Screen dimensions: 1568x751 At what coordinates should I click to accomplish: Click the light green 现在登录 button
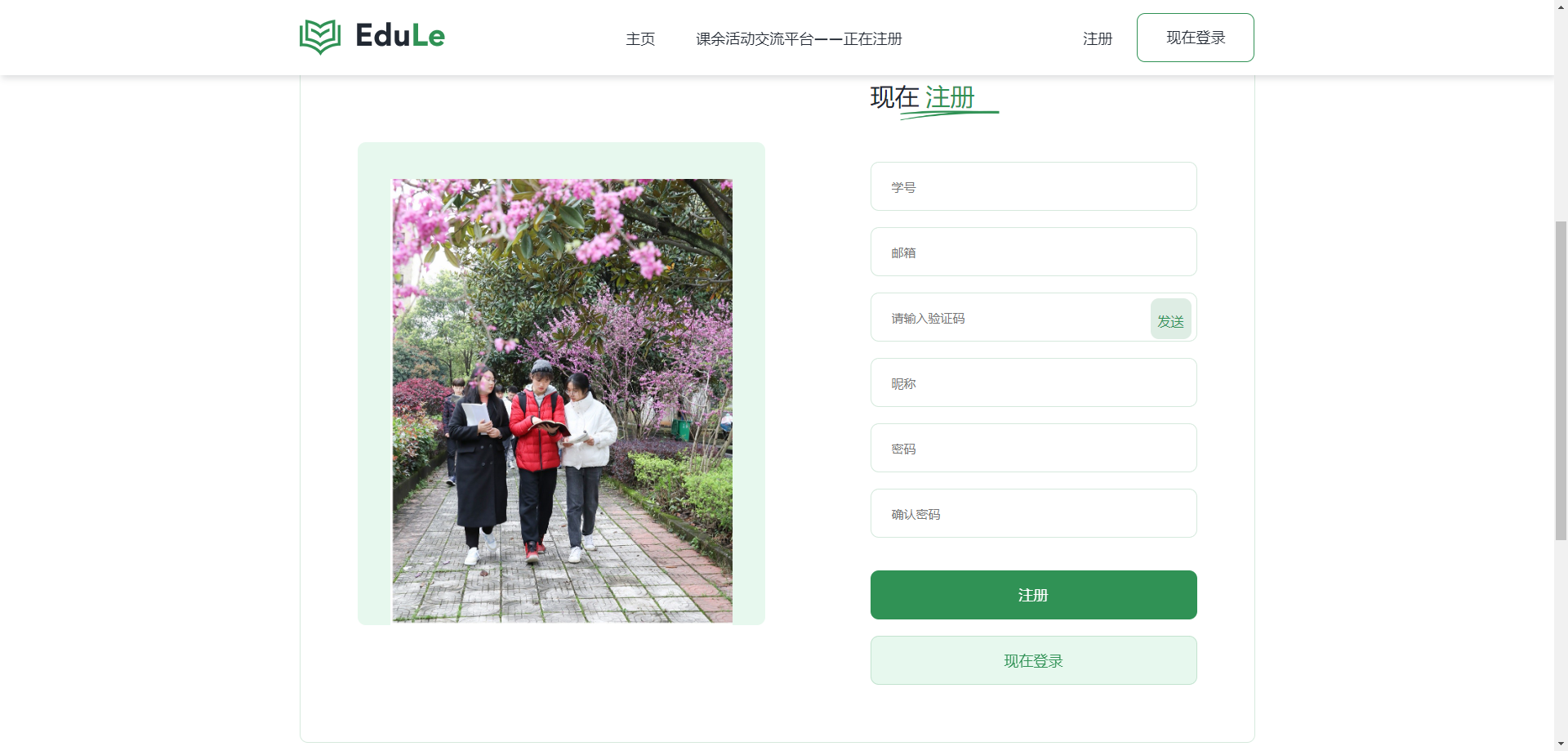[x=1034, y=660]
